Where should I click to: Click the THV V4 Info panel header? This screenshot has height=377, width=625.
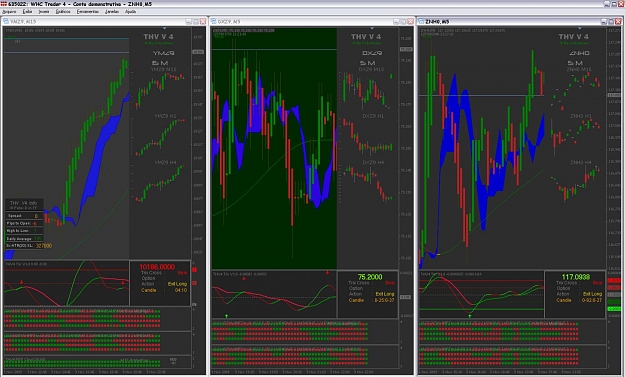pyautogui.click(x=24, y=205)
